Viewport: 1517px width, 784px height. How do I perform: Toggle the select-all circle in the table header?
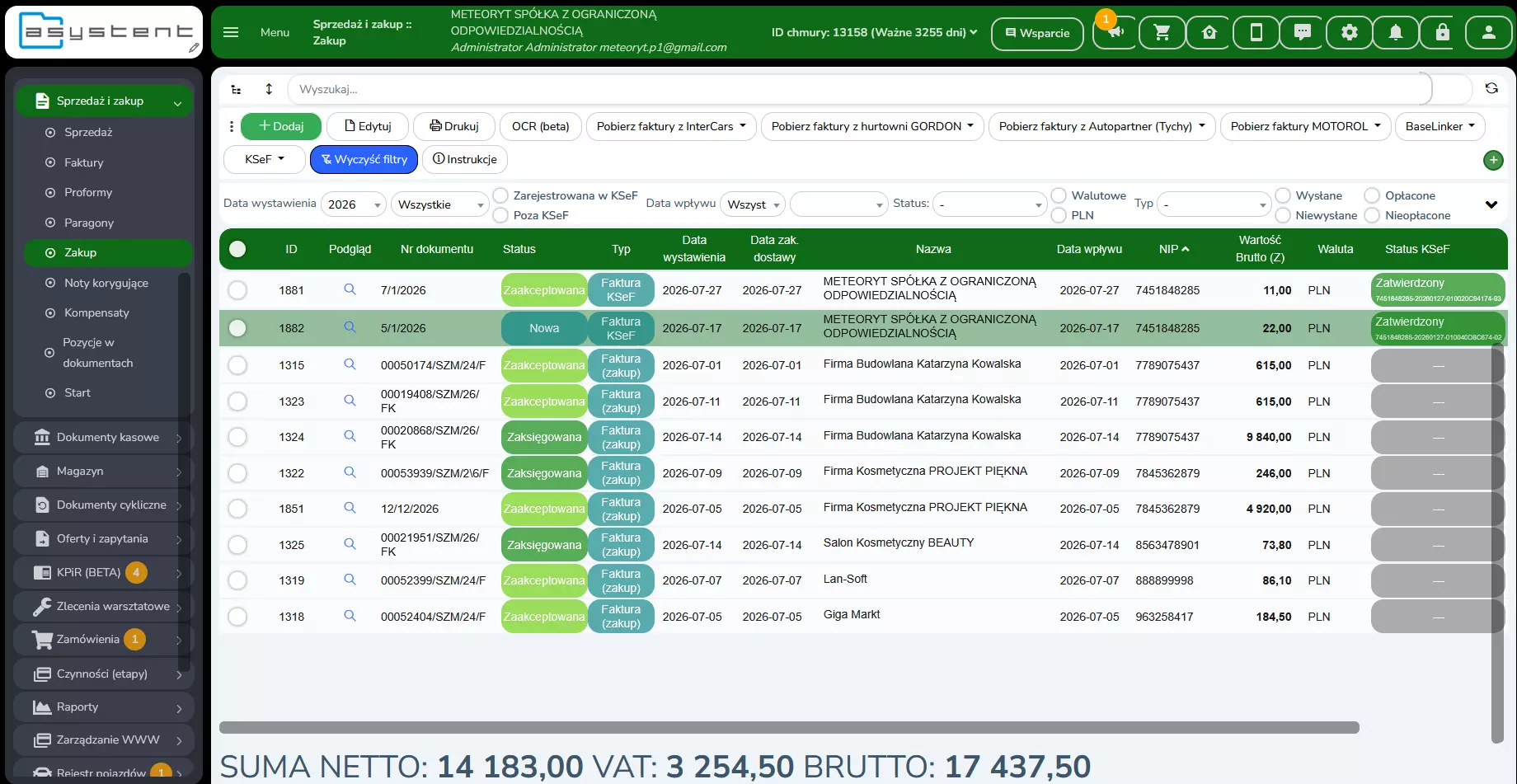(237, 249)
